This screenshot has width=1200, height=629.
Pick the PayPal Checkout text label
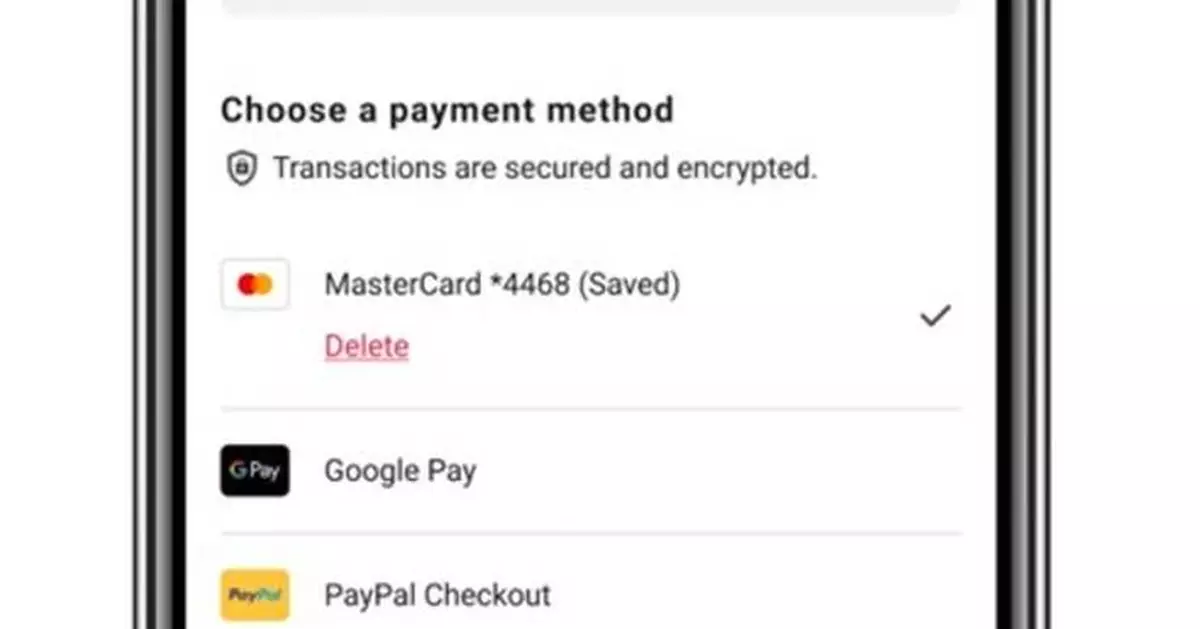[x=437, y=595]
